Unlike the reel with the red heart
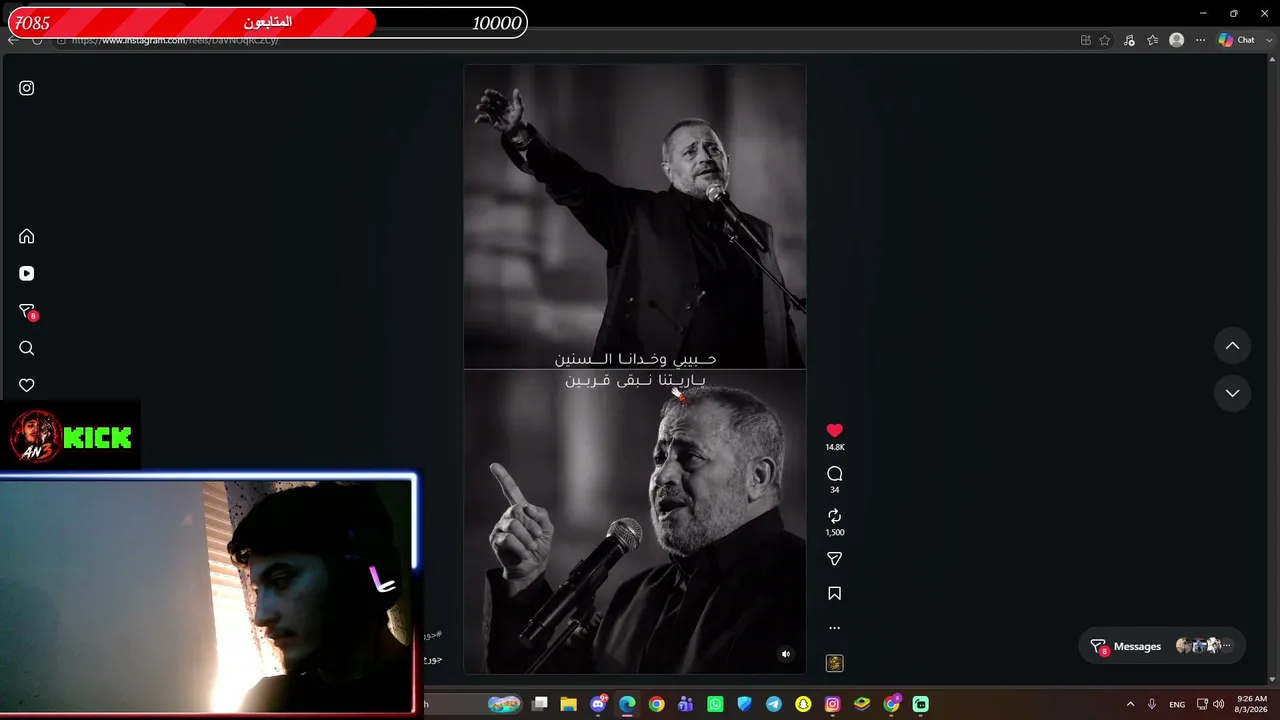1280x720 pixels. pyautogui.click(x=835, y=430)
